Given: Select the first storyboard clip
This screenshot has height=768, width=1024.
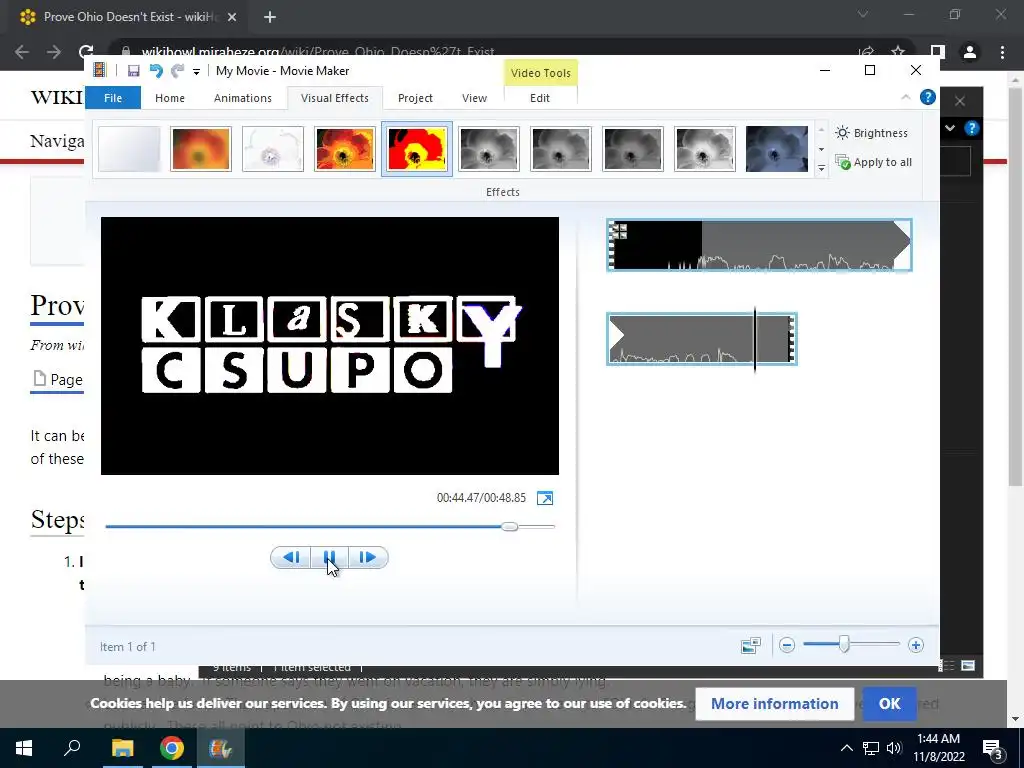Looking at the screenshot, I should (x=759, y=245).
